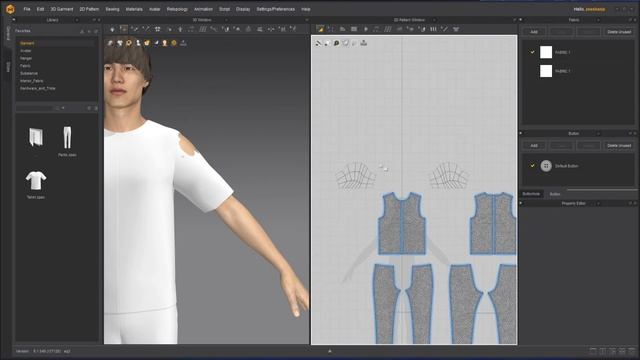
Task: Select Avatar in the Library favorites list
Action: (x=26, y=51)
